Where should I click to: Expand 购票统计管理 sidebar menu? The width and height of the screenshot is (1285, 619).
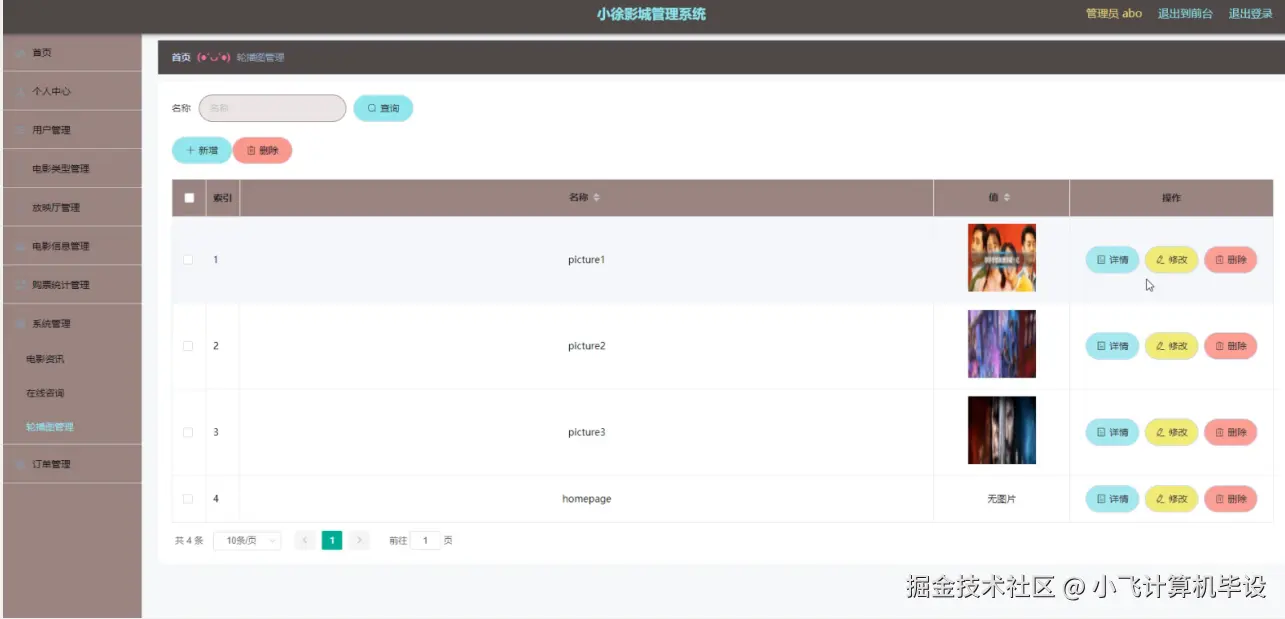[x=72, y=285]
